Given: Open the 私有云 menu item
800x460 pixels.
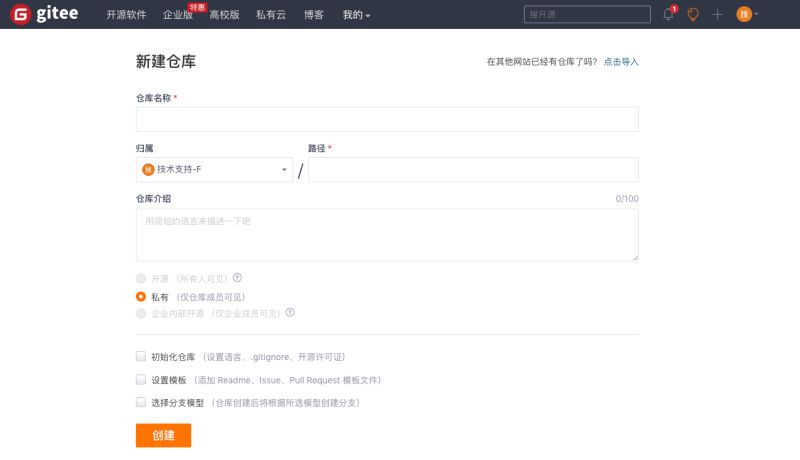Looking at the screenshot, I should tap(271, 15).
